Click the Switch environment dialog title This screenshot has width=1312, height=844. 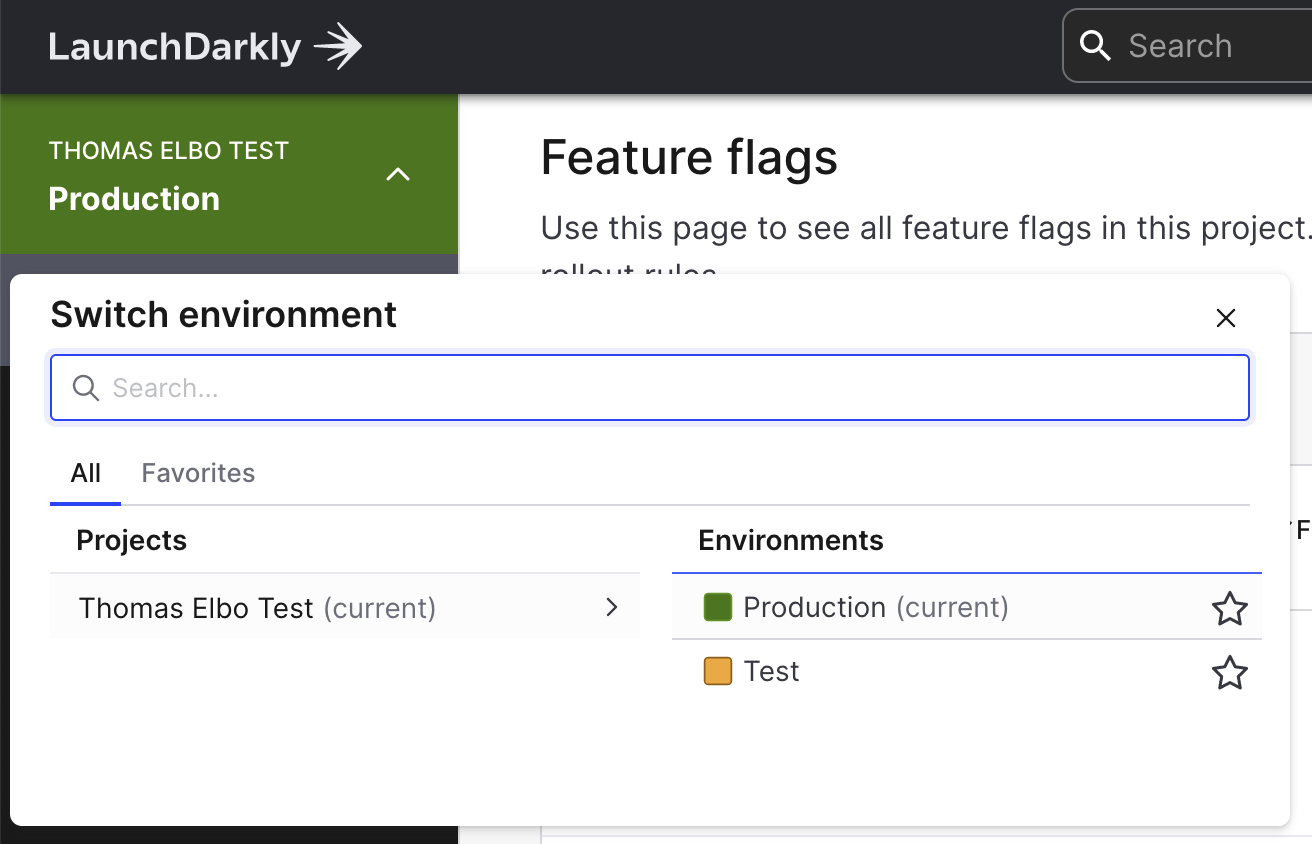pyautogui.click(x=224, y=315)
